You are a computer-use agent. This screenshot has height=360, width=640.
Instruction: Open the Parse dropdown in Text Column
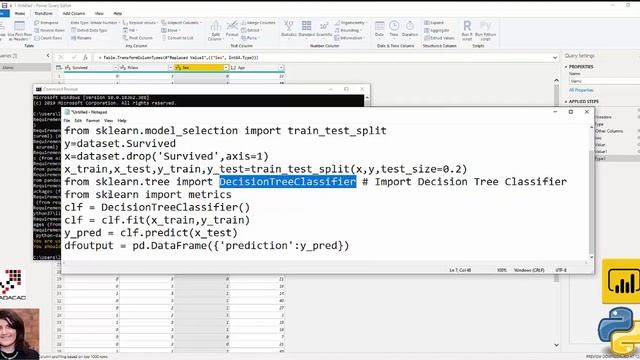coord(250,38)
